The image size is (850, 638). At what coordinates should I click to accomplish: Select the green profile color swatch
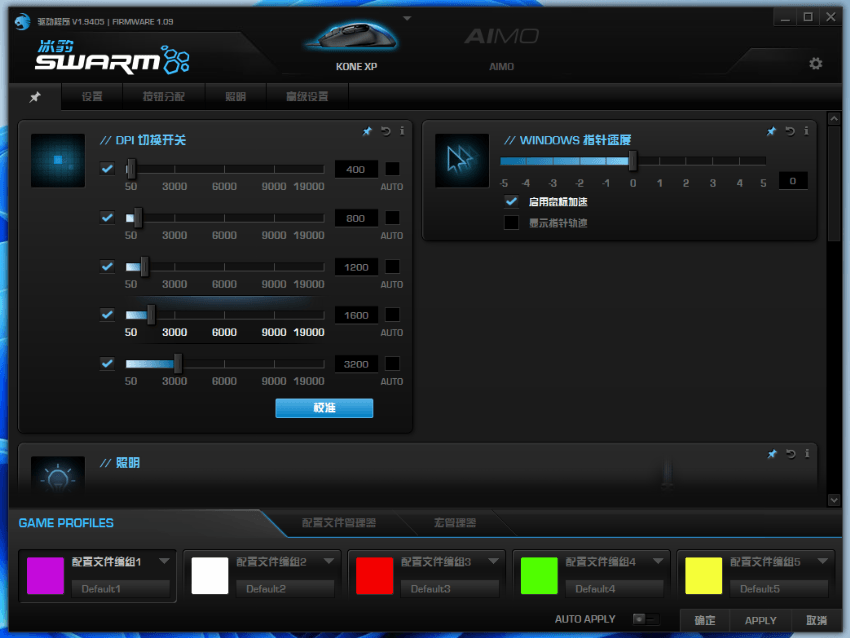click(x=539, y=576)
